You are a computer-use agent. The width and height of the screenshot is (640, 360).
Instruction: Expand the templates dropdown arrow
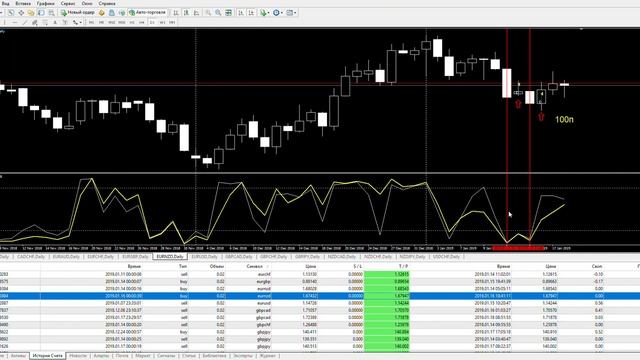coord(295,13)
